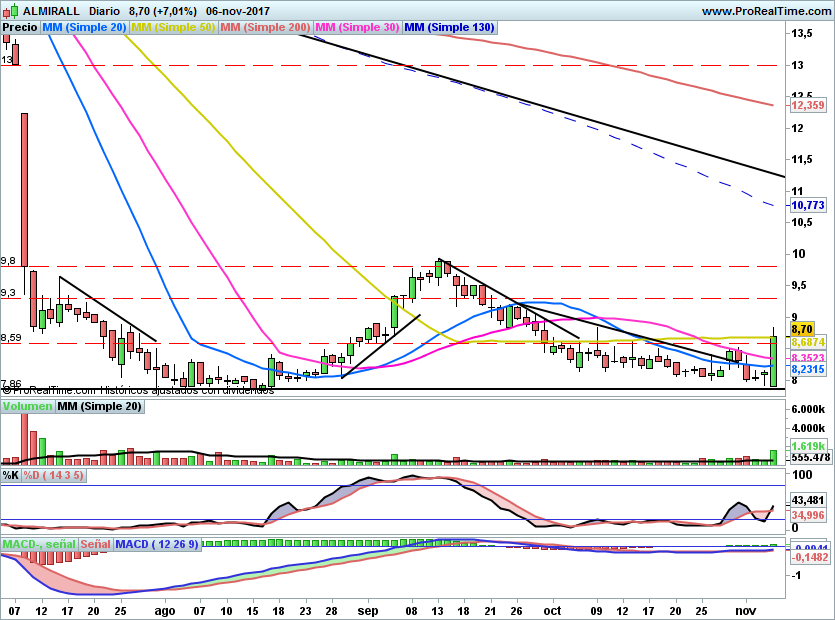Image resolution: width=835 pixels, height=620 pixels.
Task: Click the pink MM (Simple 30) label
Action: click(356, 28)
